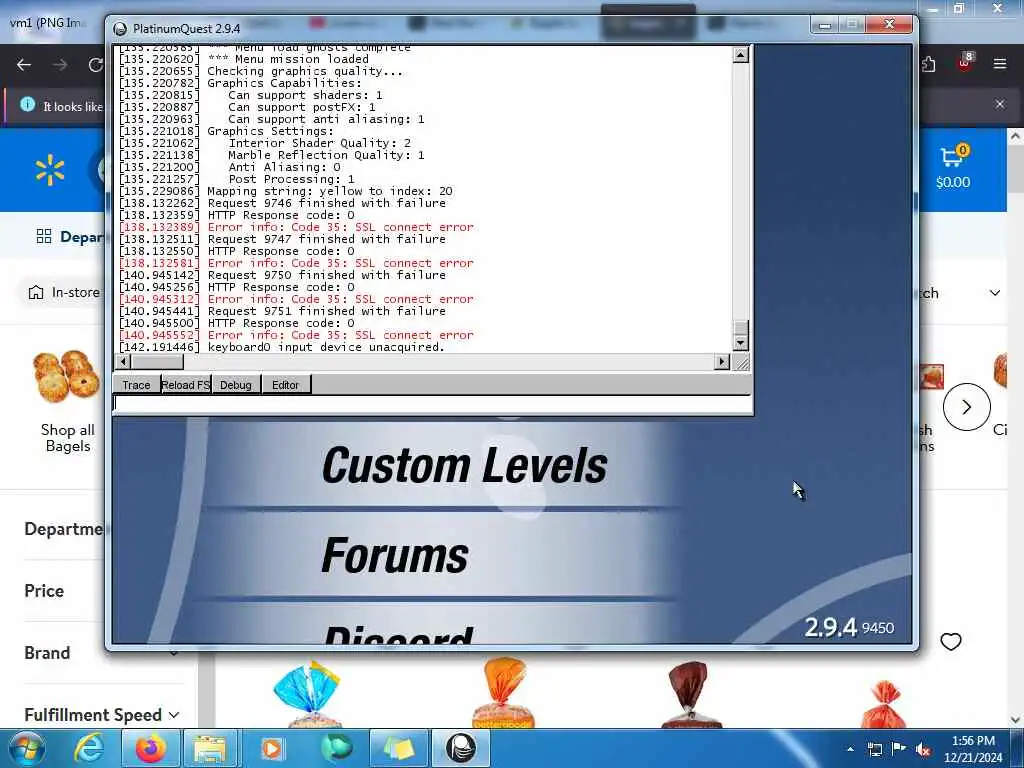1024x768 pixels.
Task: Favorite the product with the heart icon
Action: click(951, 642)
